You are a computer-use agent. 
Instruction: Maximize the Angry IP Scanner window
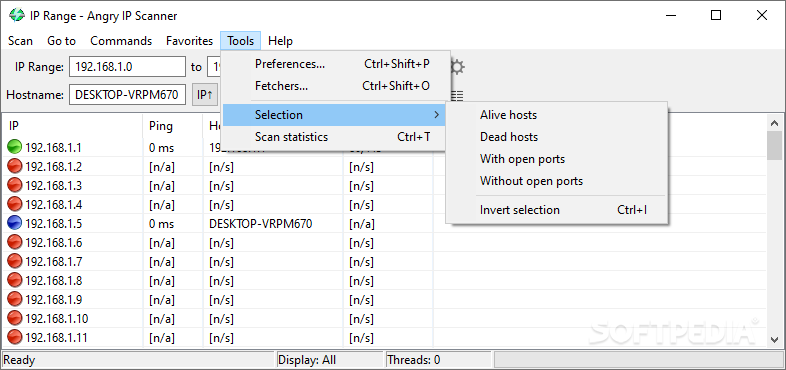(716, 16)
